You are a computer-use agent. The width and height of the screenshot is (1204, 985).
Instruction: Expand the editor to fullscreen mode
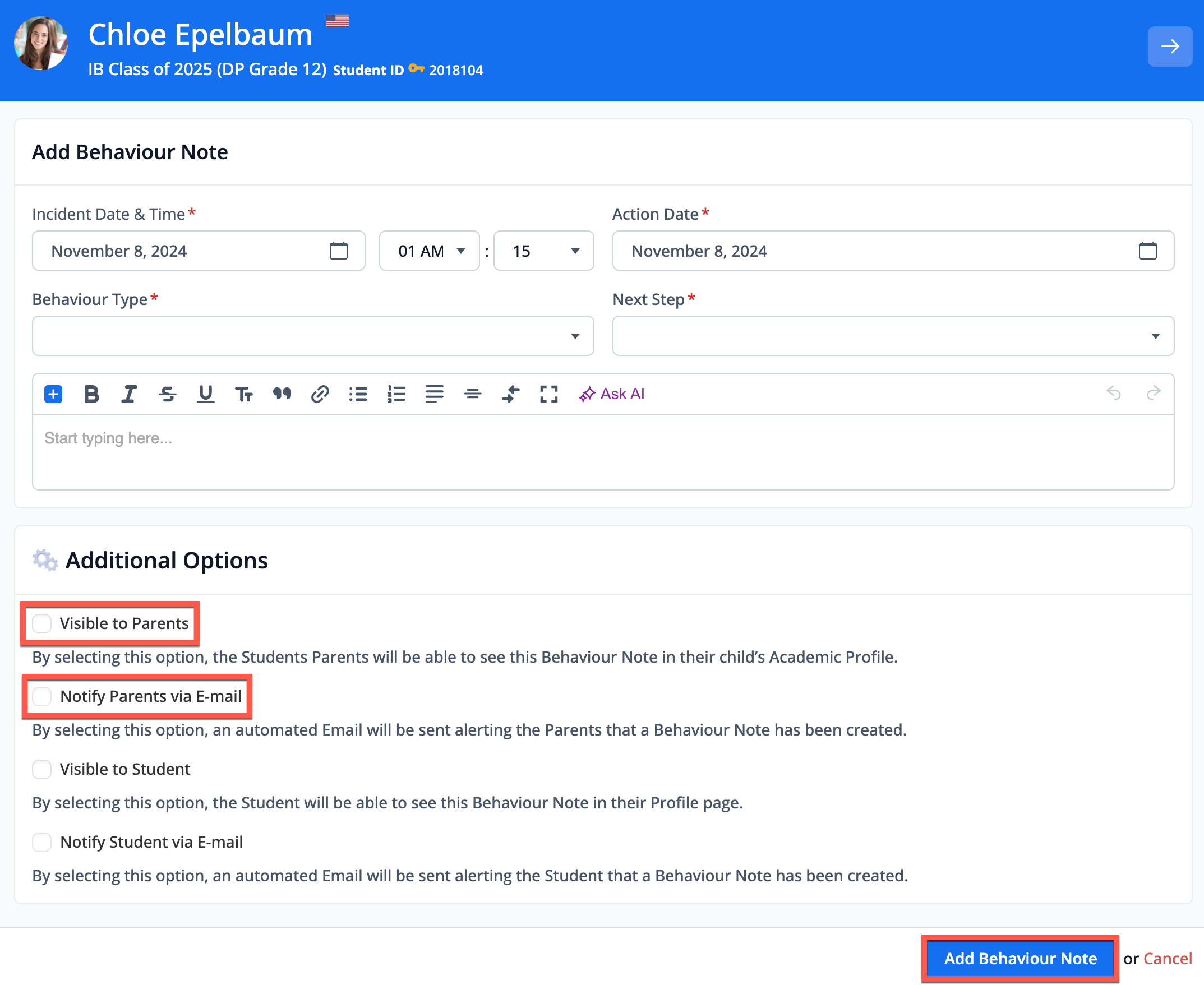coord(548,394)
